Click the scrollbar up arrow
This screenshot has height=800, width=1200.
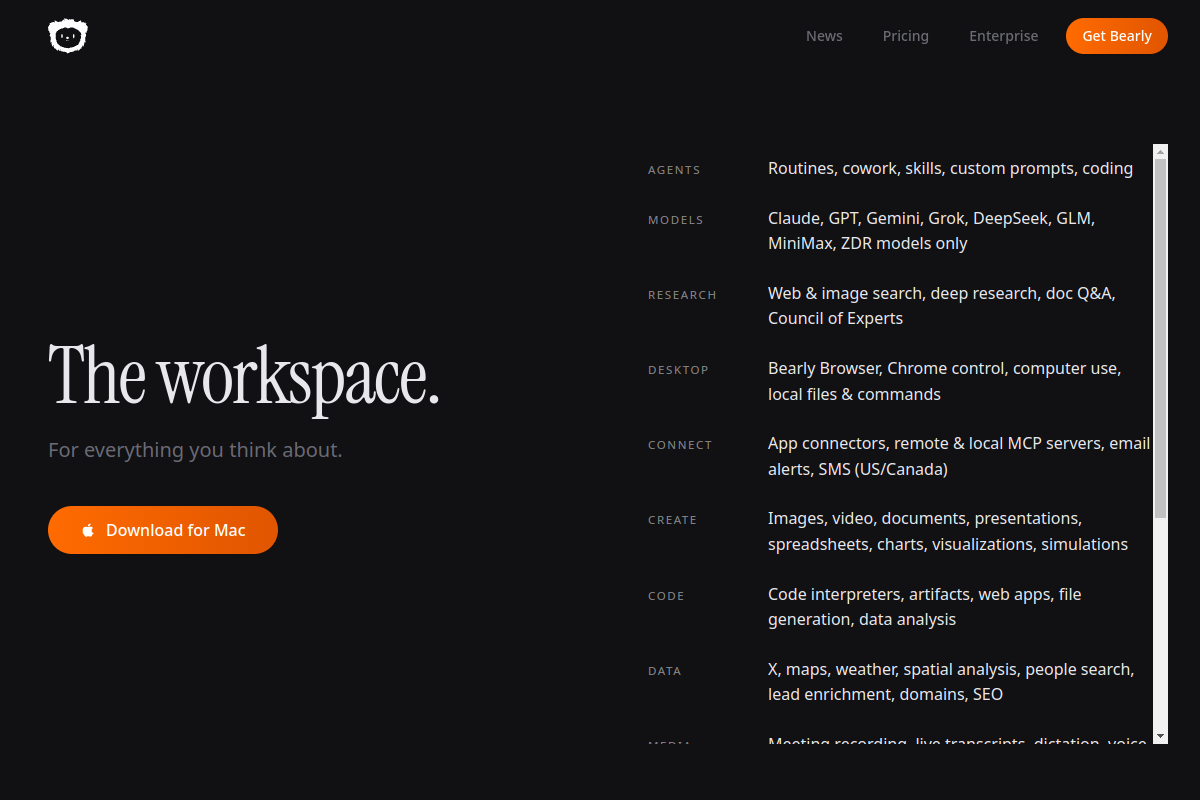tap(1160, 152)
